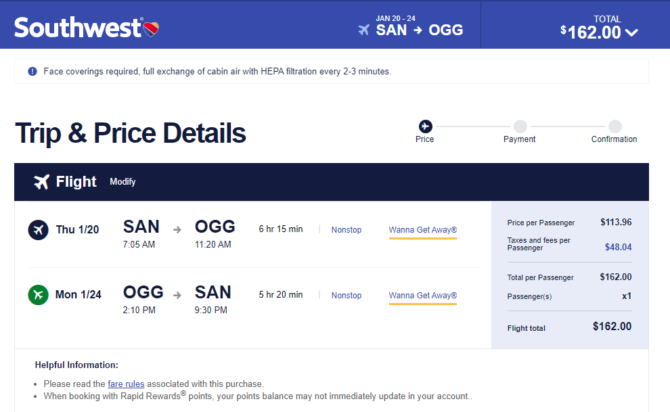
Task: Open the Nonstop link for the OGG to SAN flight
Action: (x=346, y=295)
